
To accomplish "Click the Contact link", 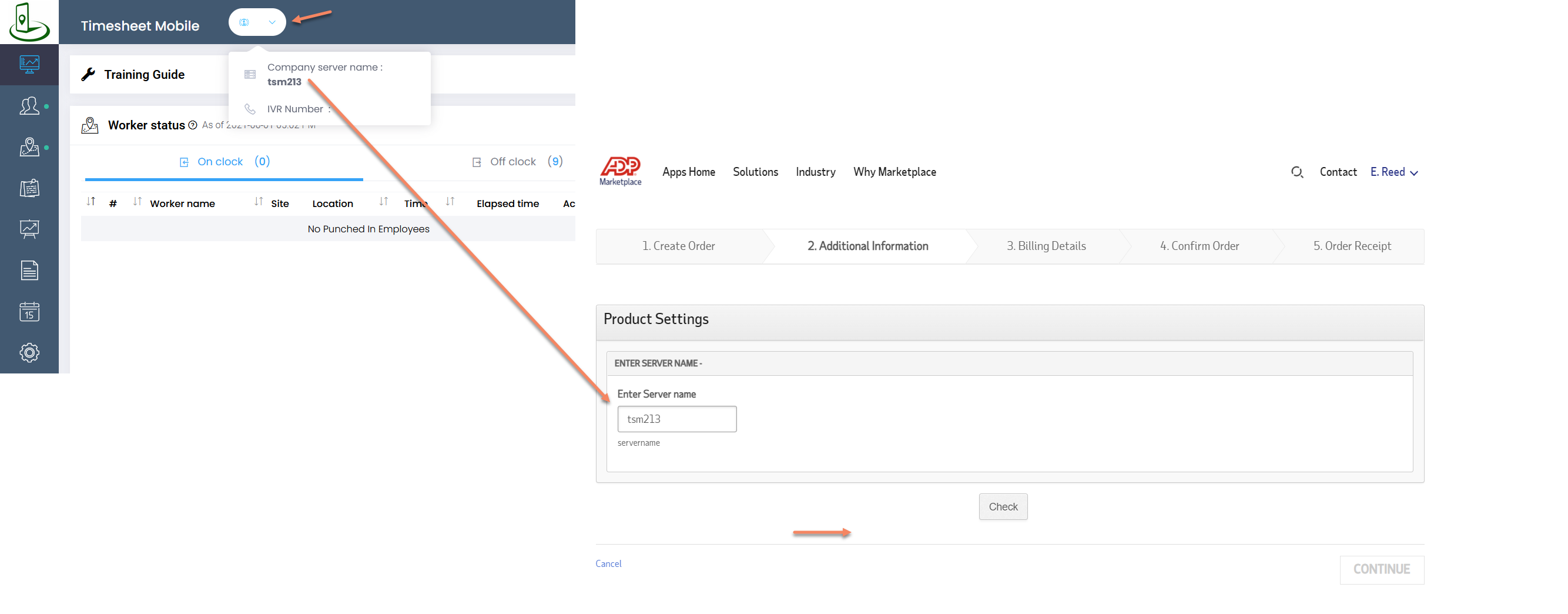I will click(1338, 172).
